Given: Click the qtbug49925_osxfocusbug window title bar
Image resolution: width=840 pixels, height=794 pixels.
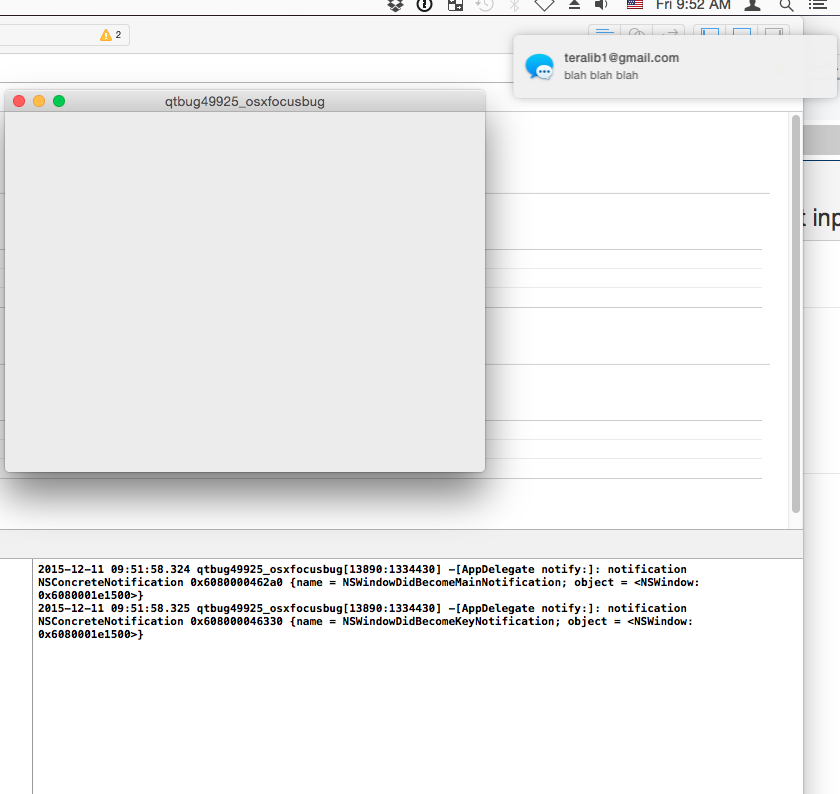Looking at the screenshot, I should point(245,101).
